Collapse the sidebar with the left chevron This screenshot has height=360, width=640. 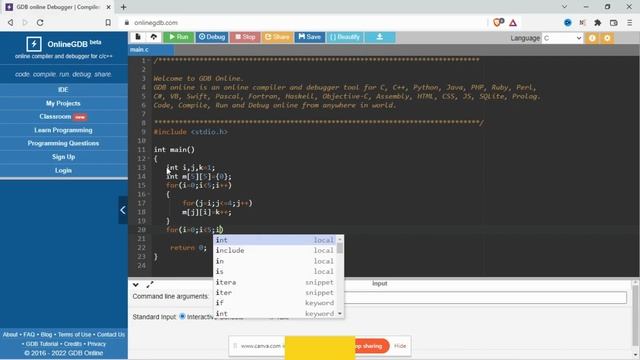pyautogui.click(x=123, y=210)
